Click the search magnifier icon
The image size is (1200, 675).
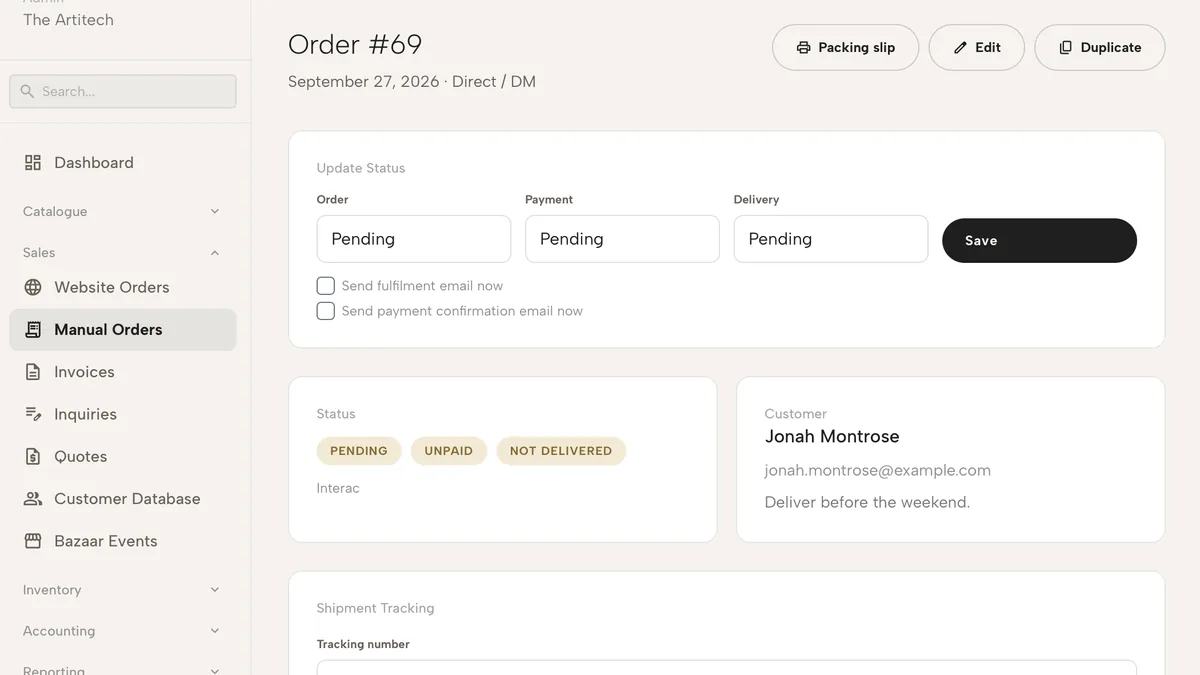coord(27,91)
